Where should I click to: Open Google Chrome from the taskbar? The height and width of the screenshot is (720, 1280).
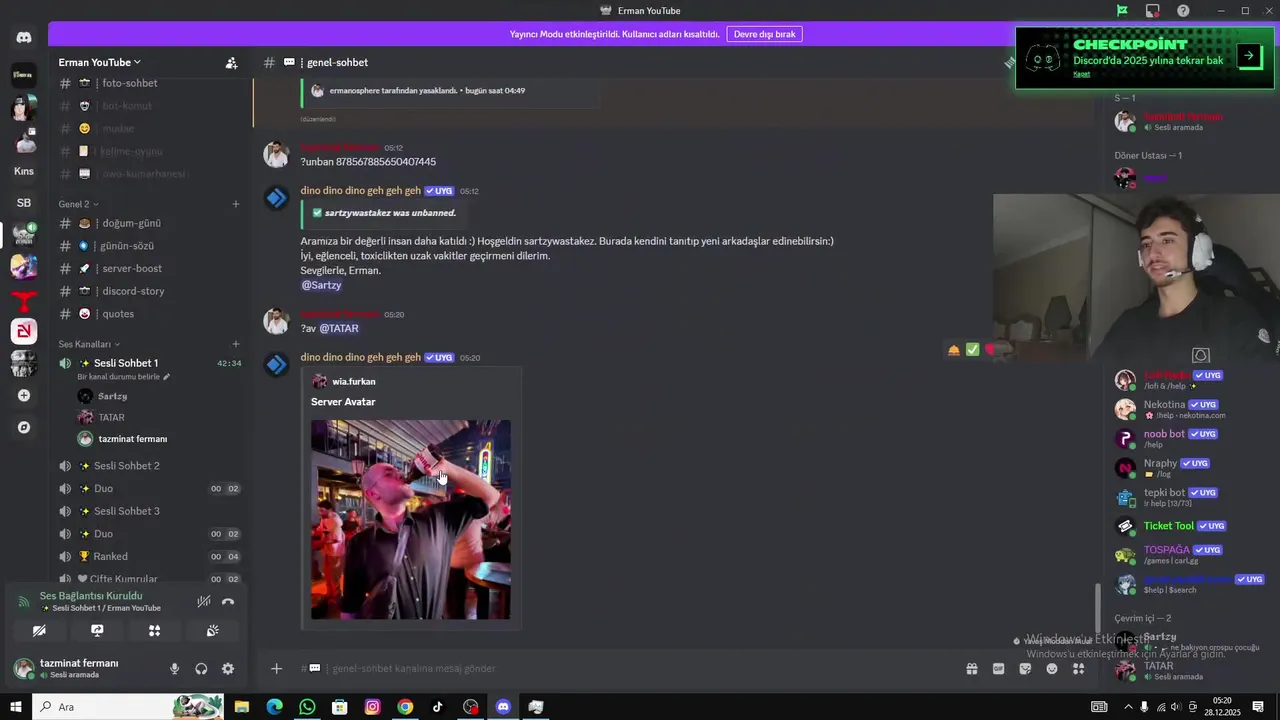click(405, 707)
